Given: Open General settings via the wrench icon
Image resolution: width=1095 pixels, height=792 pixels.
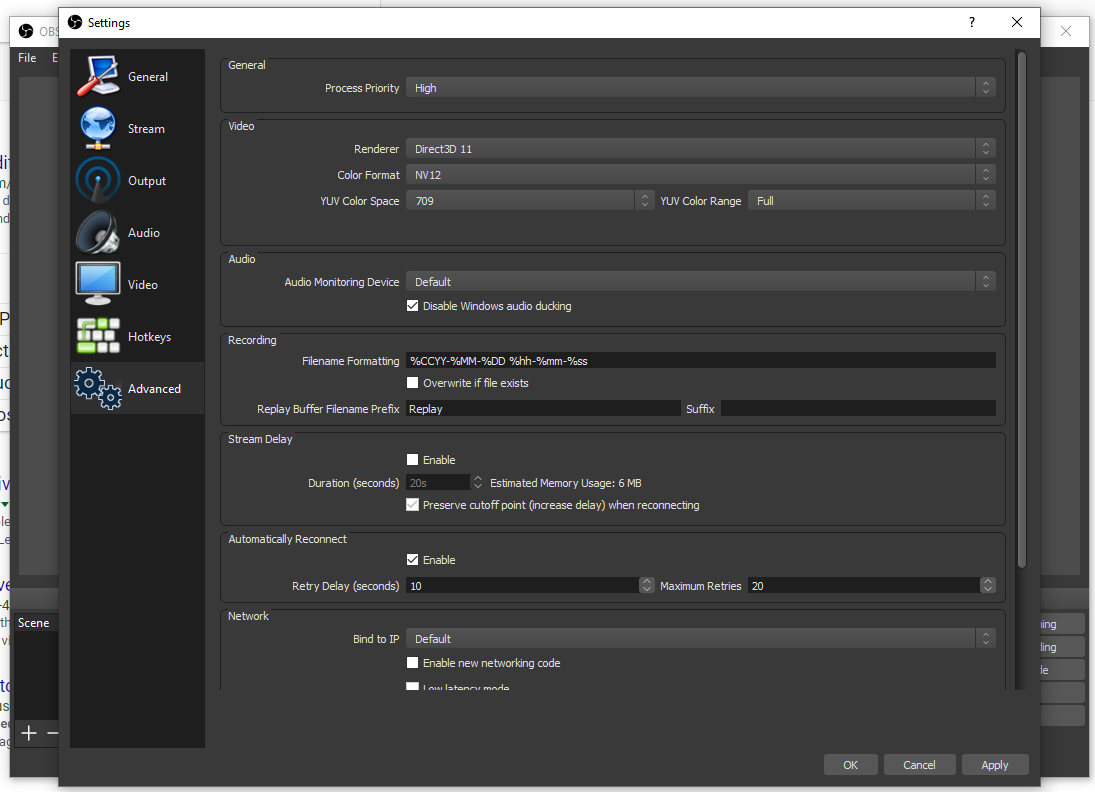Looking at the screenshot, I should tap(98, 76).
